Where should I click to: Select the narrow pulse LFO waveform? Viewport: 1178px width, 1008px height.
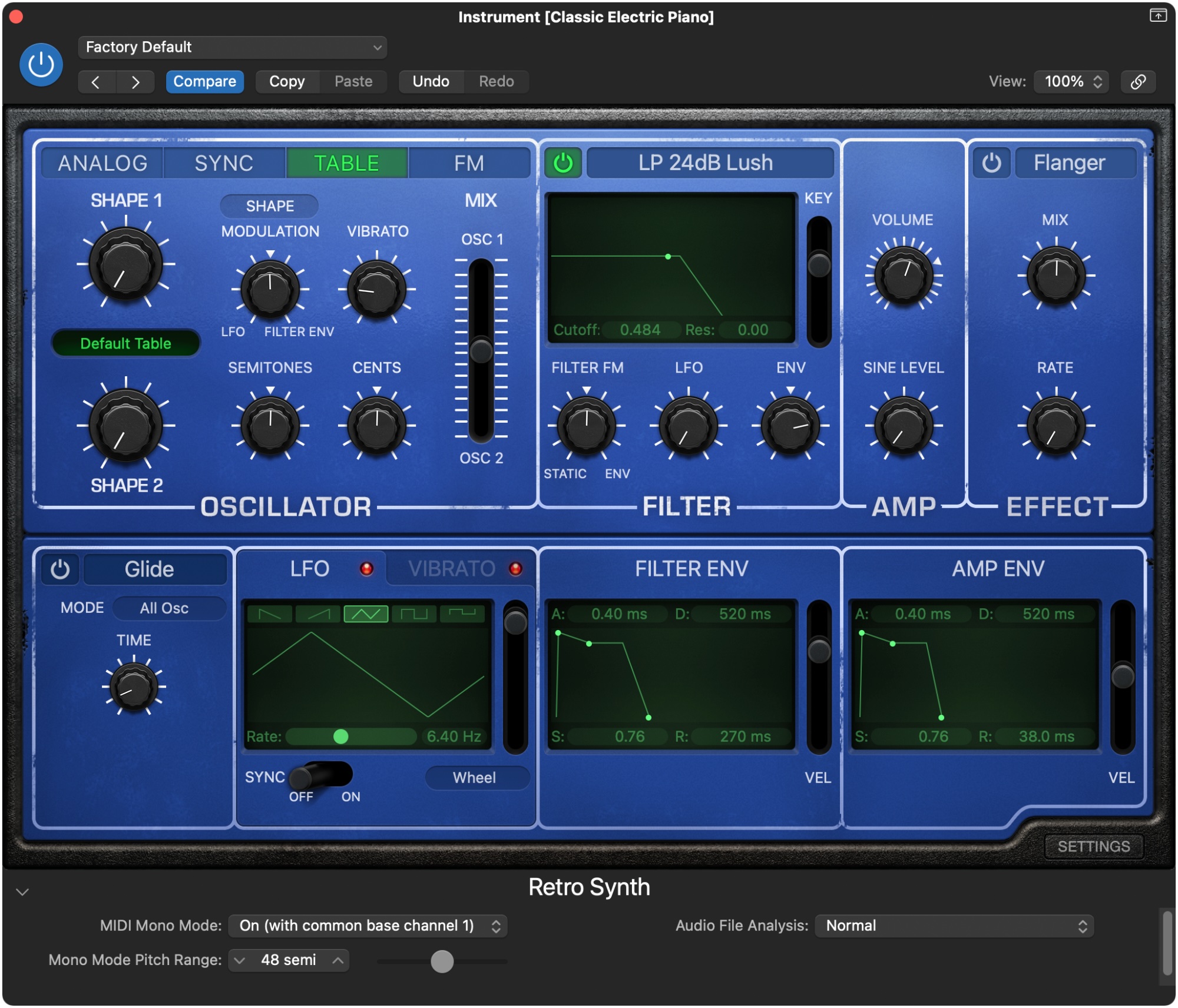[462, 614]
